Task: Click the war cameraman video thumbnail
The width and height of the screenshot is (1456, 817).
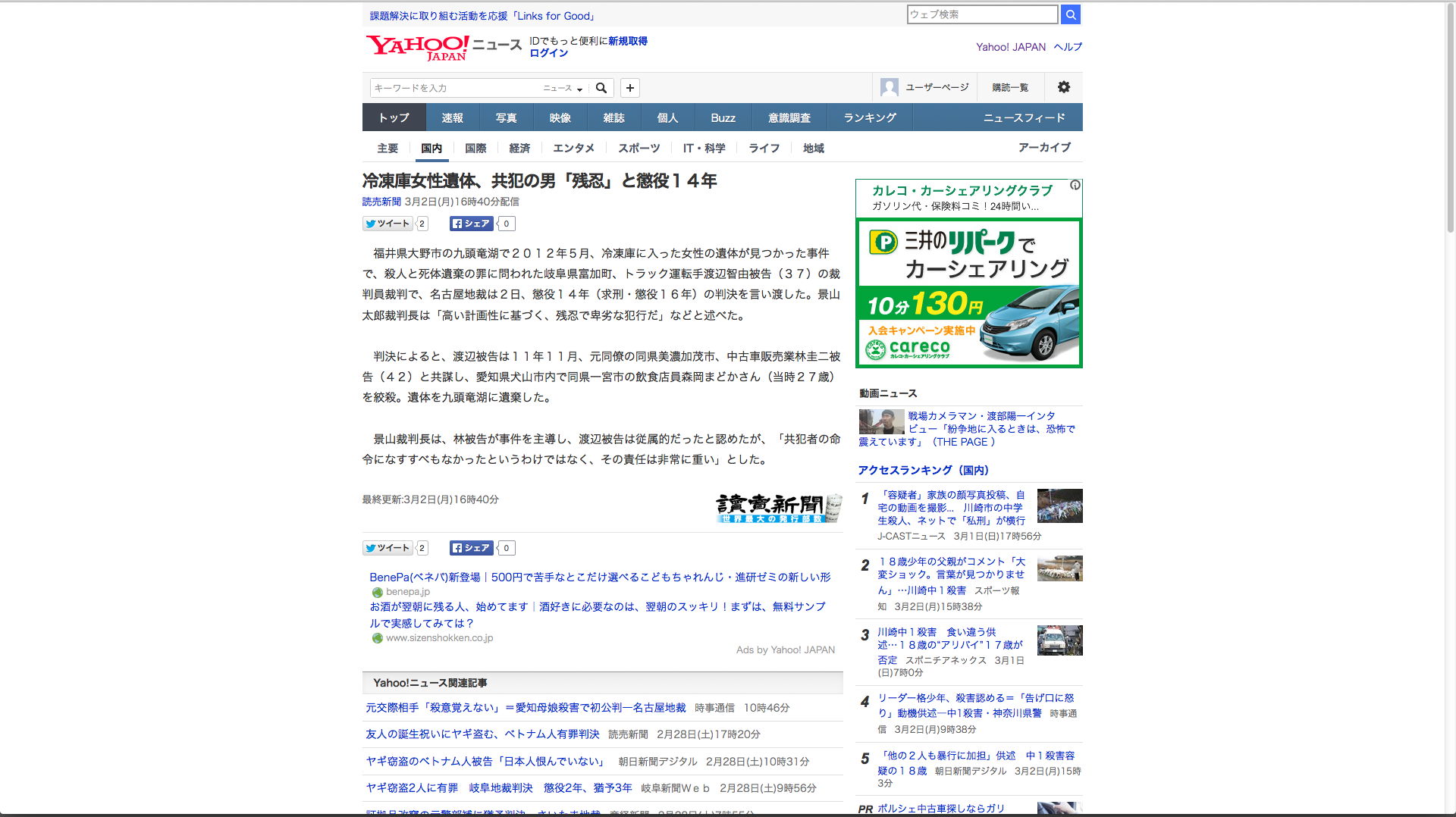Action: [881, 421]
